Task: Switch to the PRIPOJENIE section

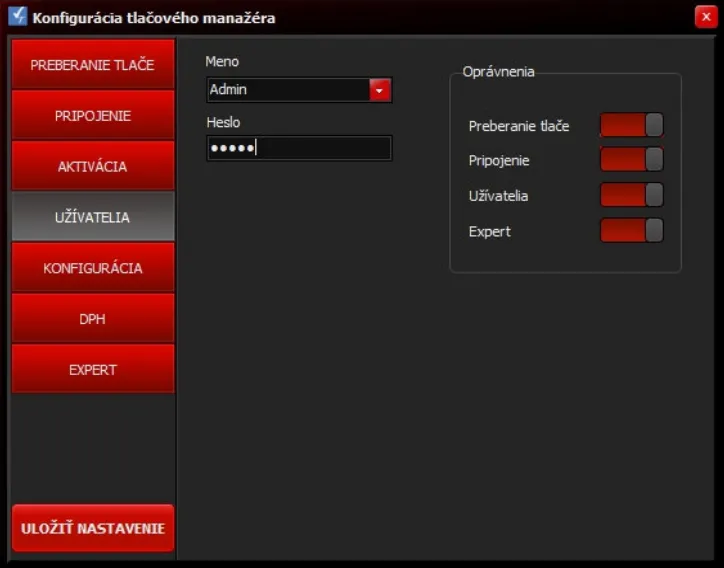Action: (93, 115)
